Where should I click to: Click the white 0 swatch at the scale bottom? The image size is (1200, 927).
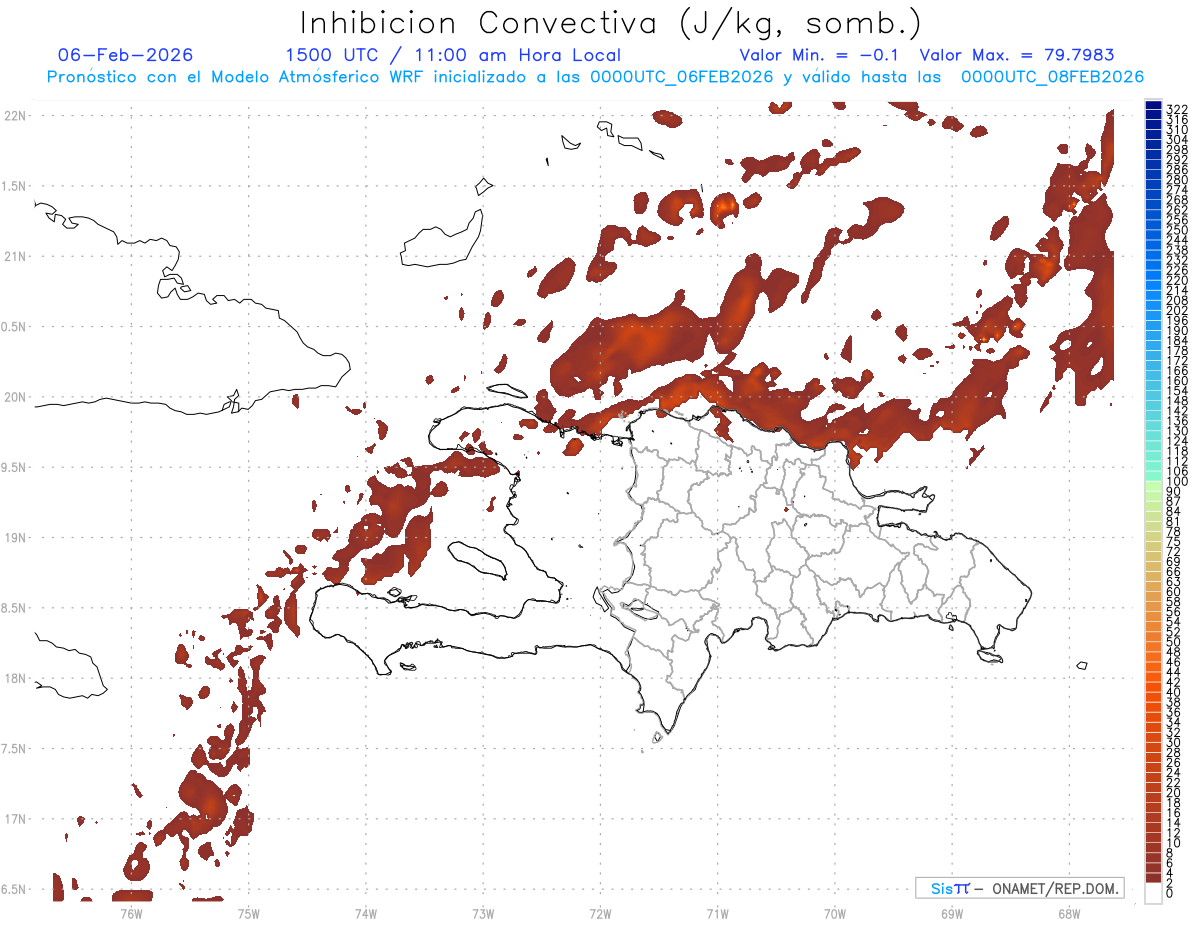1153,894
